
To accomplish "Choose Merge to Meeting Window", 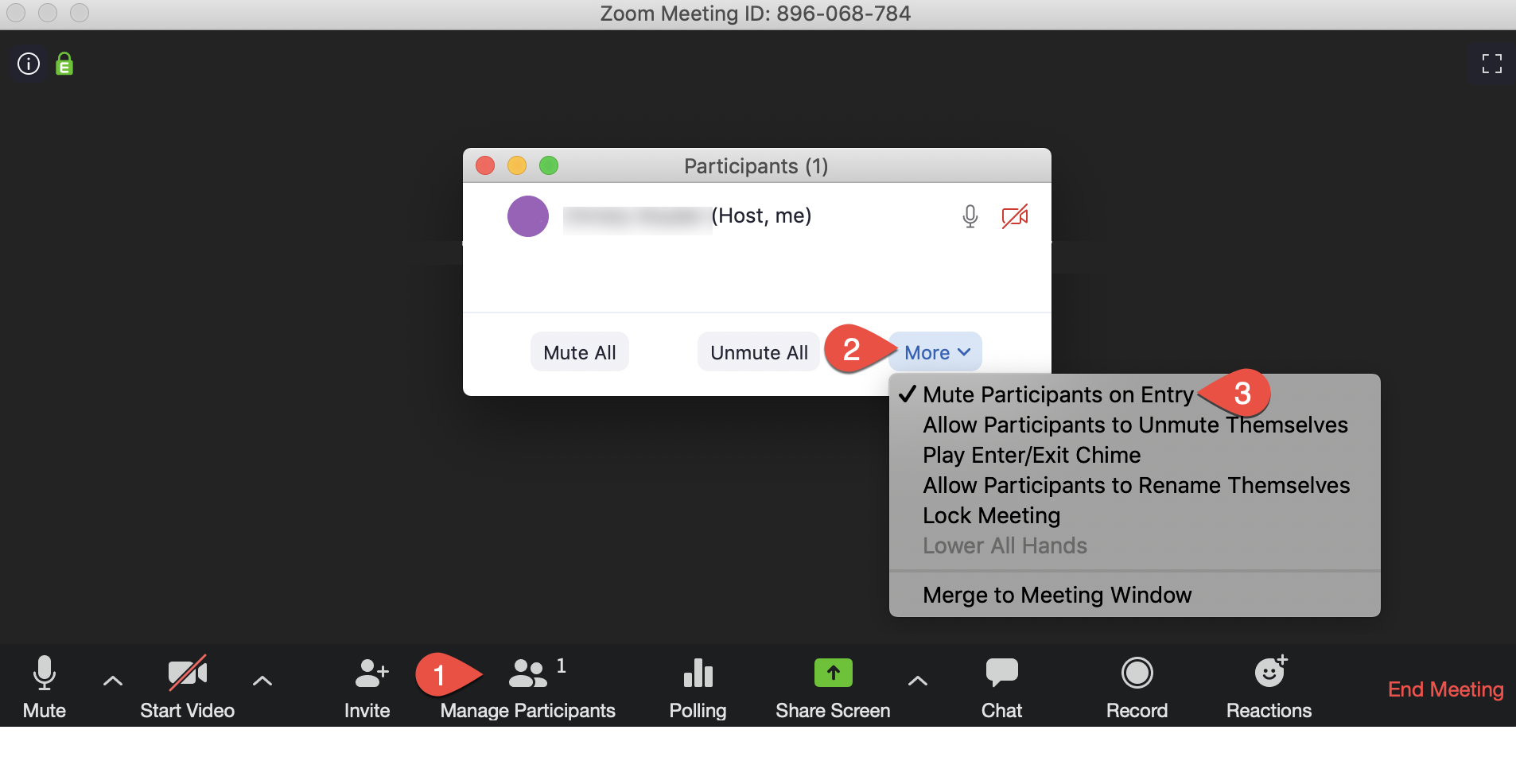I will [x=1056, y=594].
